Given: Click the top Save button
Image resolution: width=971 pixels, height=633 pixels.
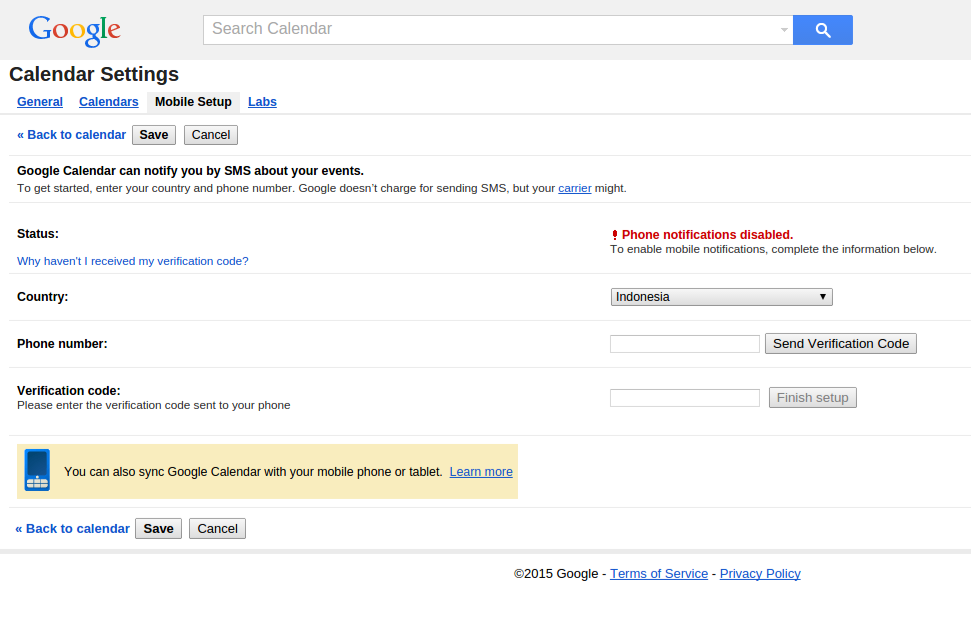Looking at the screenshot, I should 154,135.
